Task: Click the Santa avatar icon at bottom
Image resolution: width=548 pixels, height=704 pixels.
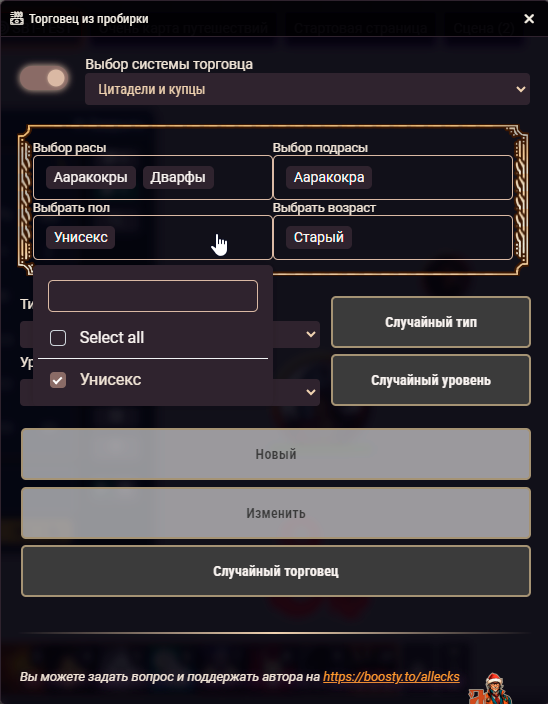Action: coord(491,688)
